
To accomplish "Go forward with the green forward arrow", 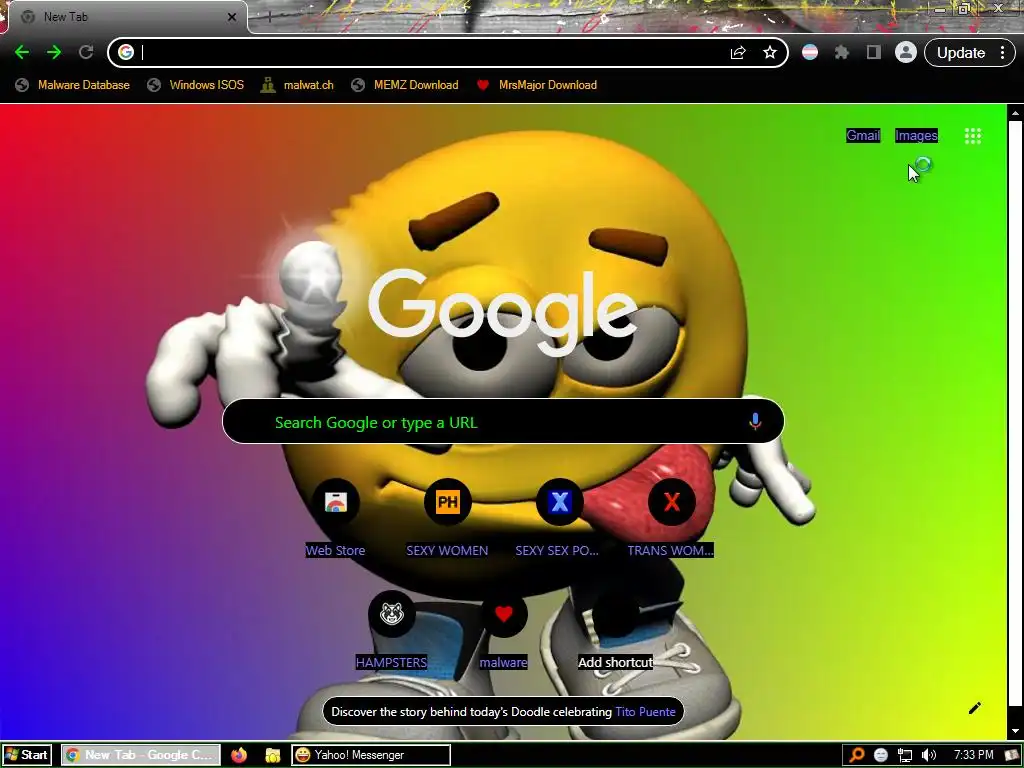I will coord(54,52).
